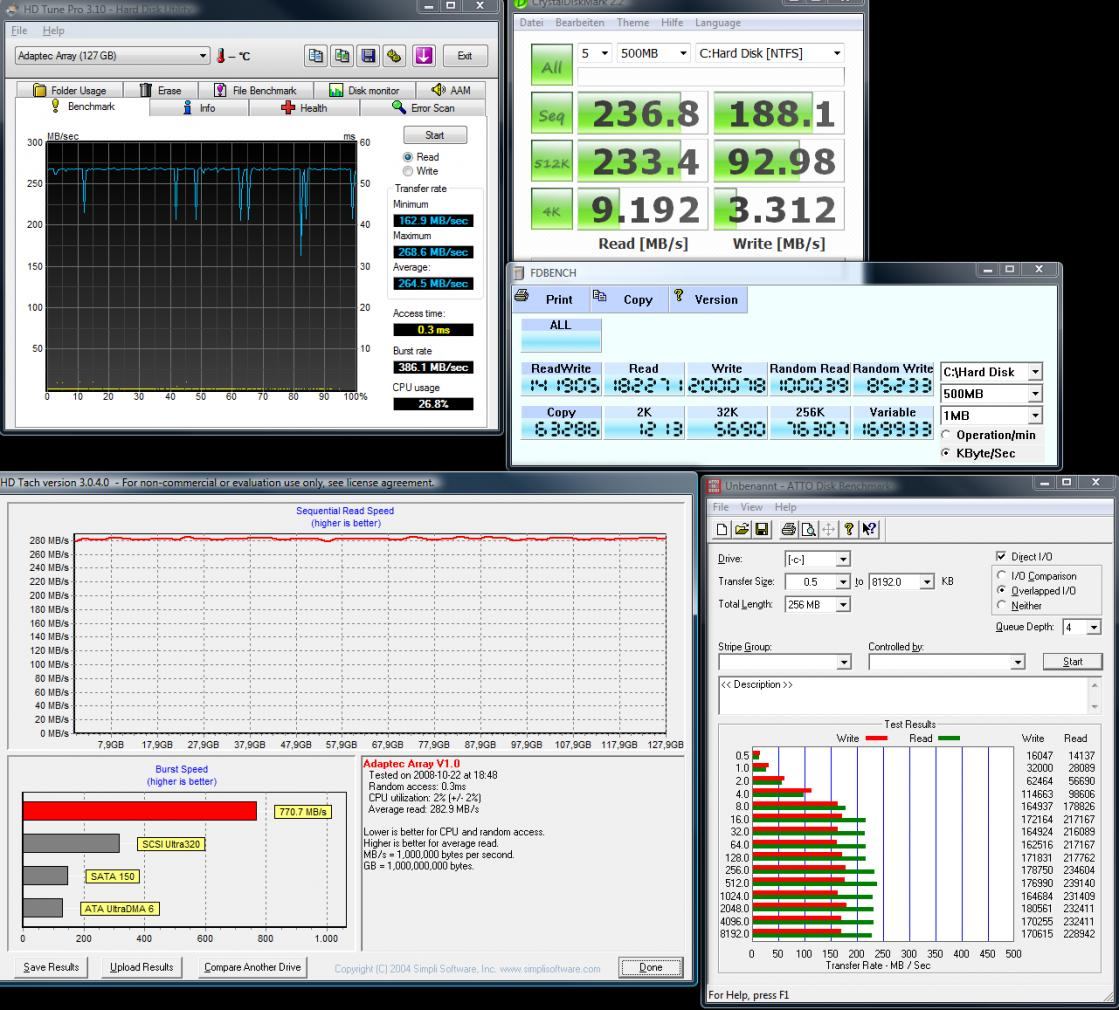The height and width of the screenshot is (1010, 1119).
Task: Click the Copy icon in FDBENCH toolbar
Action: point(599,296)
